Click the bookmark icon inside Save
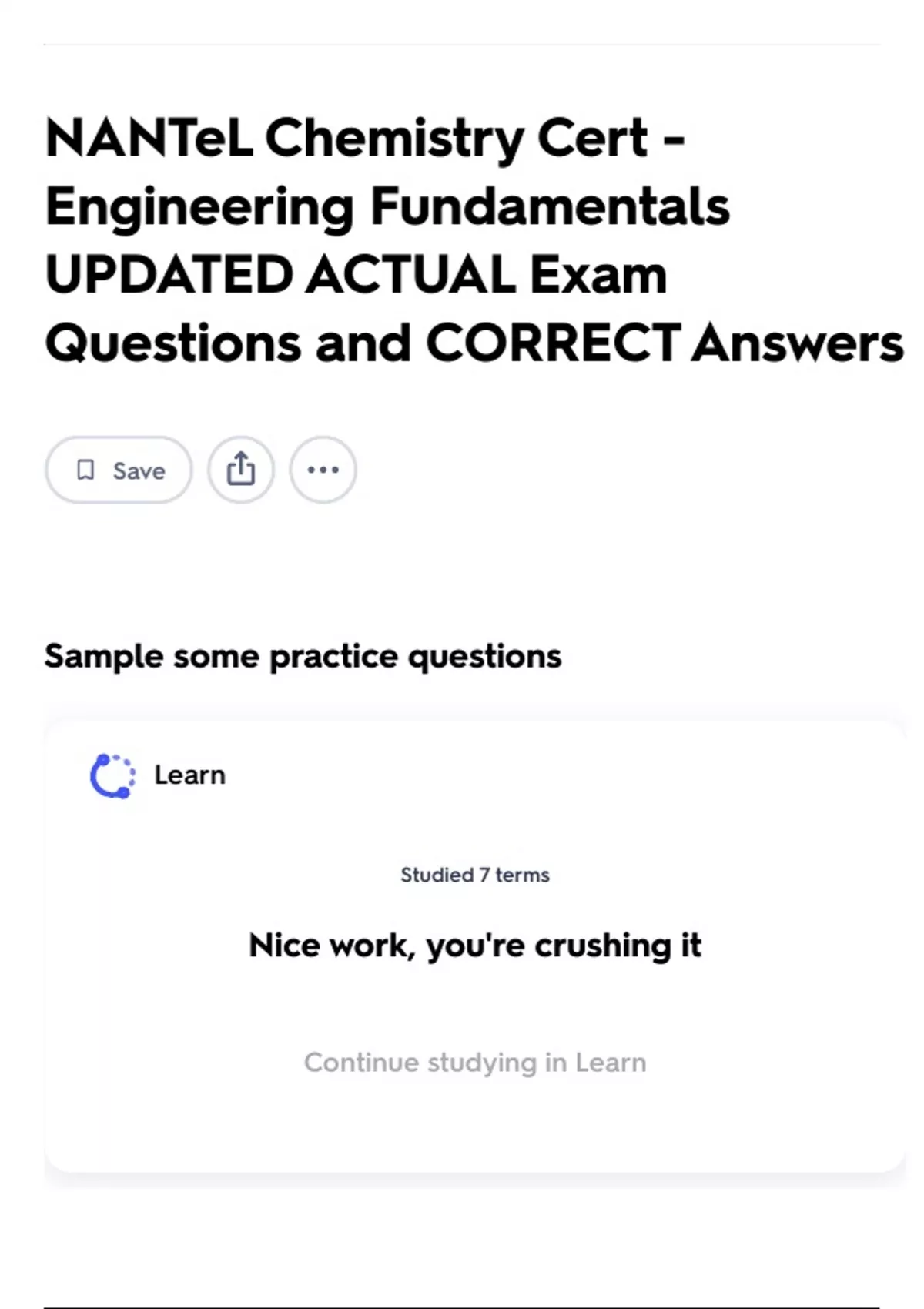The height and width of the screenshot is (1309, 924). 85,470
